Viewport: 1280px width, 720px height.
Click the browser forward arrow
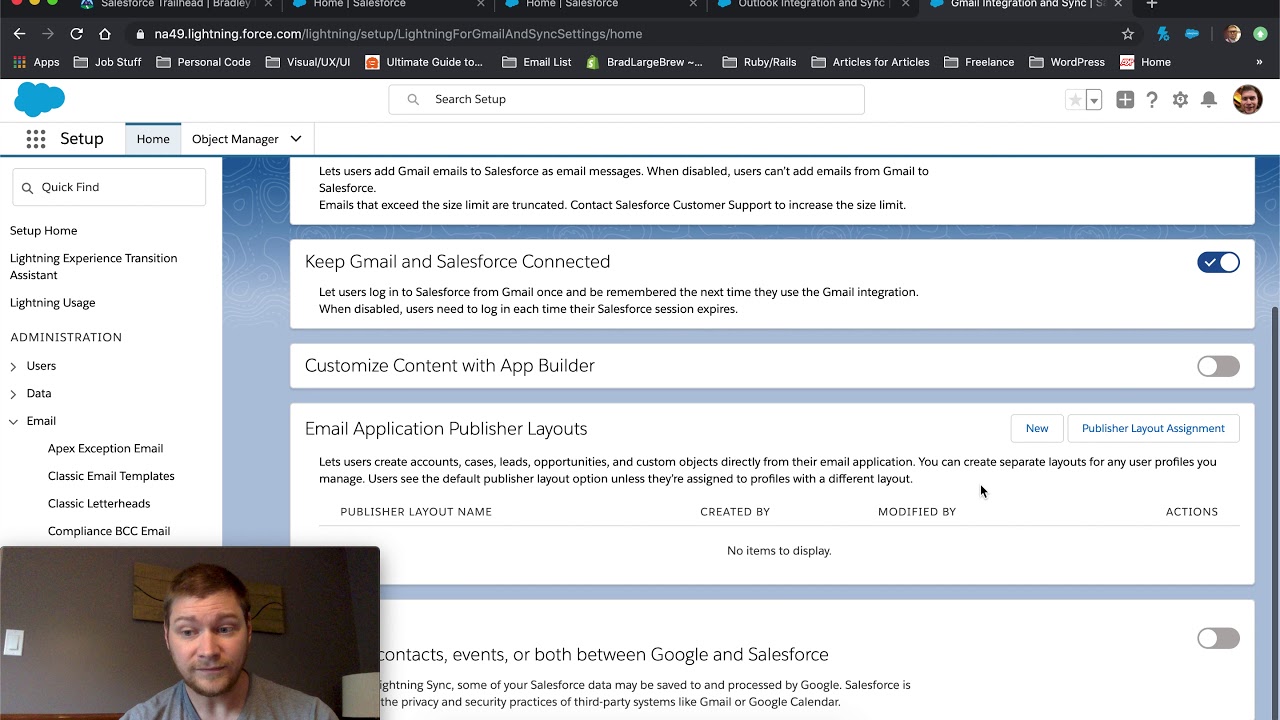pyautogui.click(x=47, y=34)
